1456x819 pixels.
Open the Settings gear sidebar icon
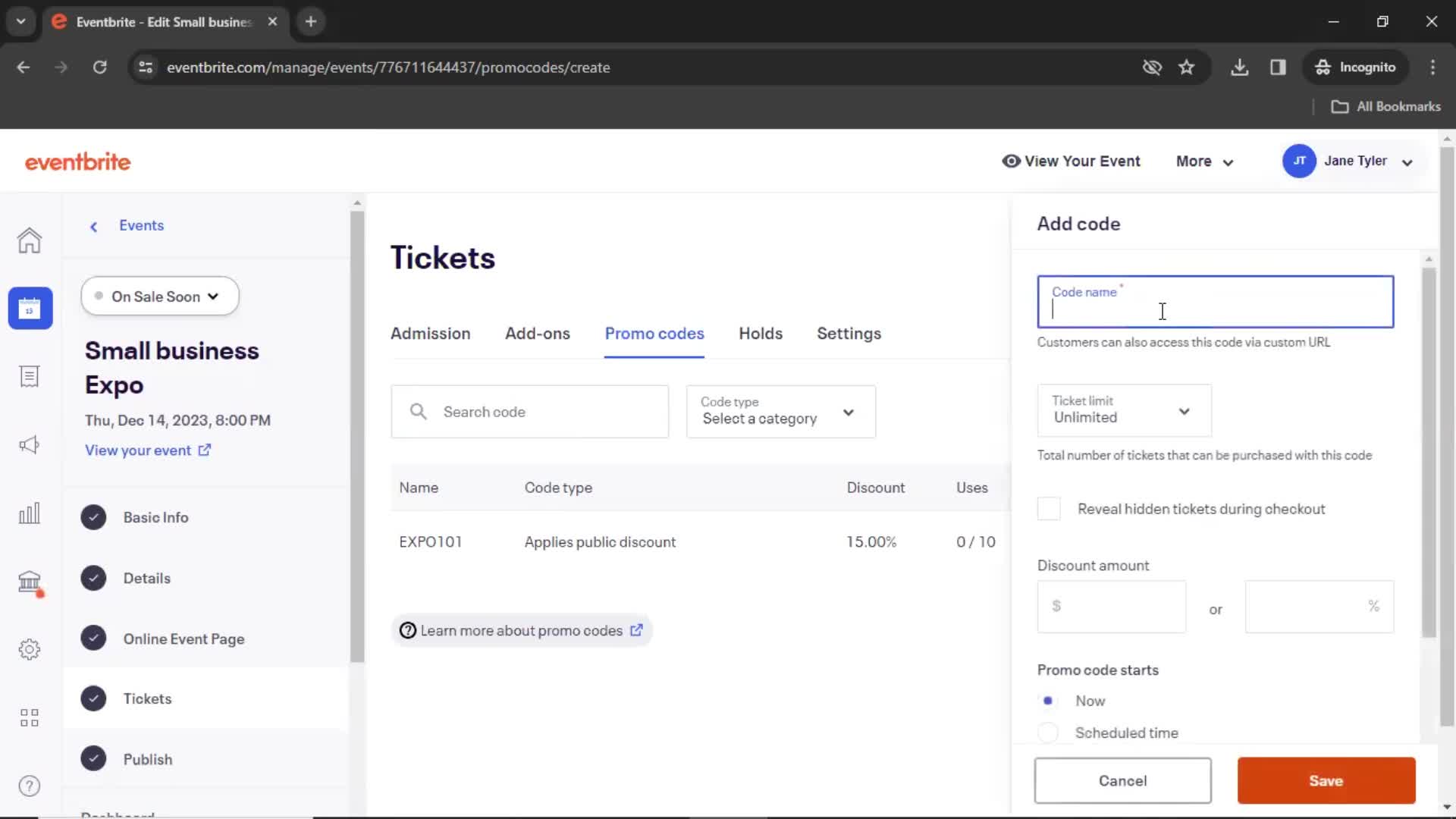click(30, 649)
